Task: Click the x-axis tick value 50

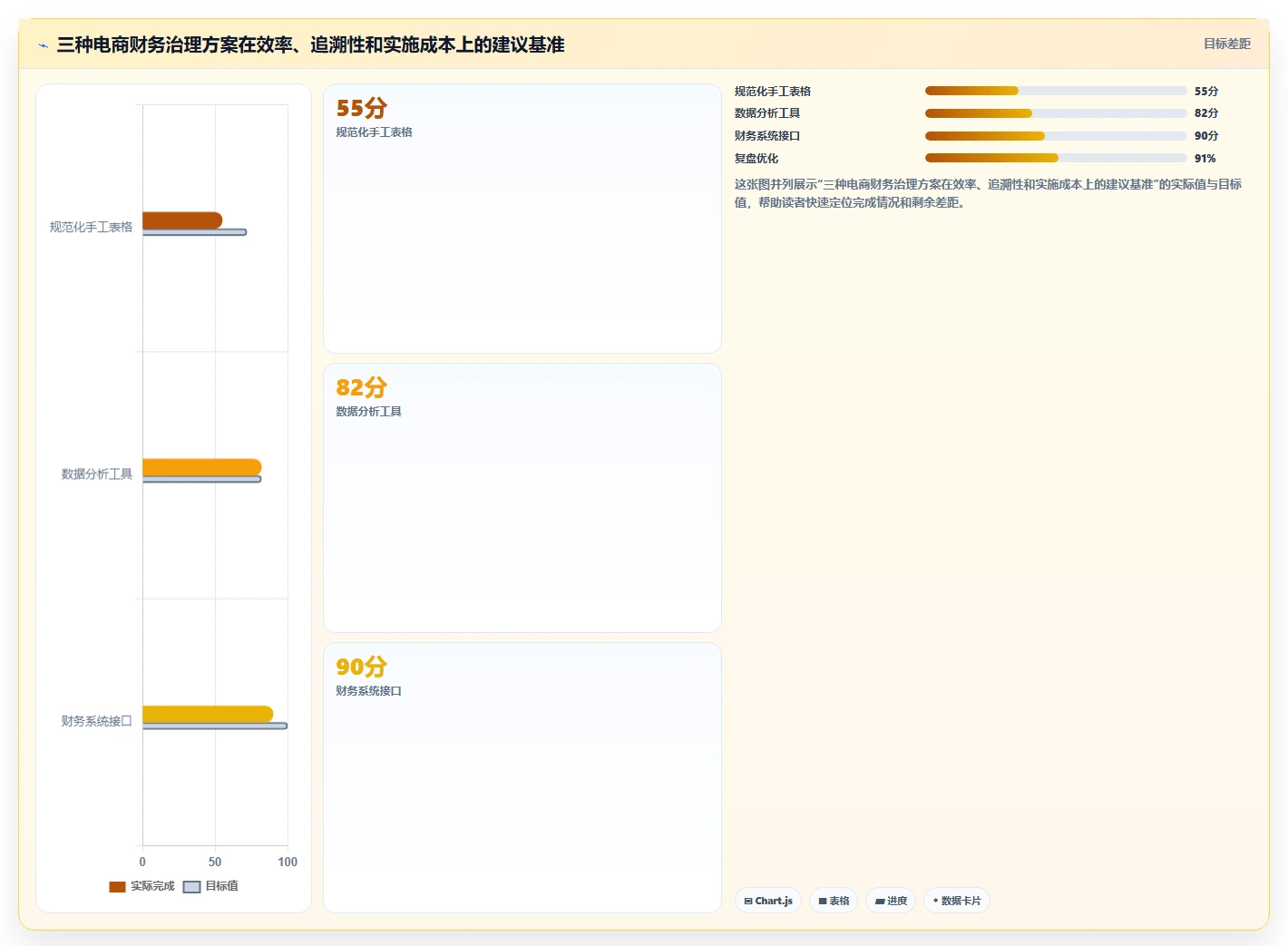Action: click(x=215, y=862)
